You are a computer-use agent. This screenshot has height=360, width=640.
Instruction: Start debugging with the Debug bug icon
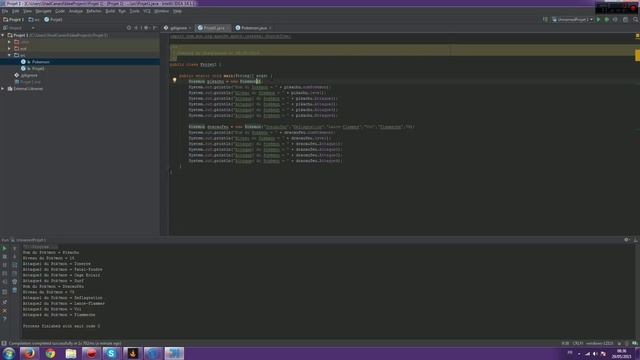point(607,20)
